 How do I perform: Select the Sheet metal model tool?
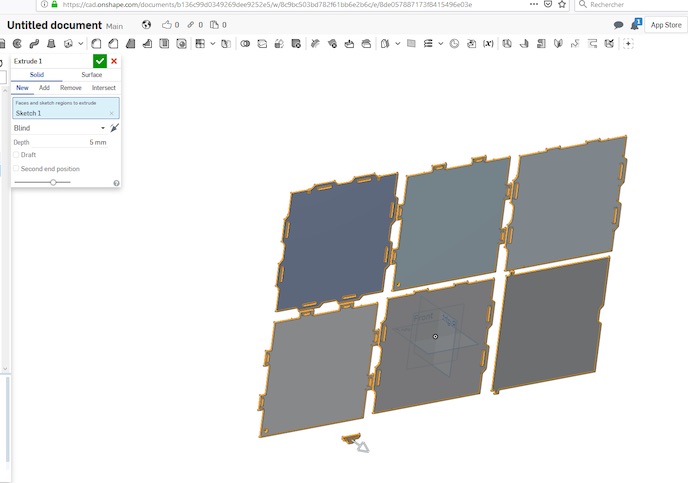(x=507, y=43)
